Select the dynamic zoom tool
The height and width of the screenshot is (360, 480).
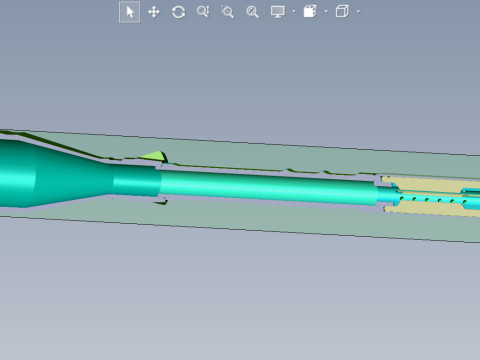203,12
